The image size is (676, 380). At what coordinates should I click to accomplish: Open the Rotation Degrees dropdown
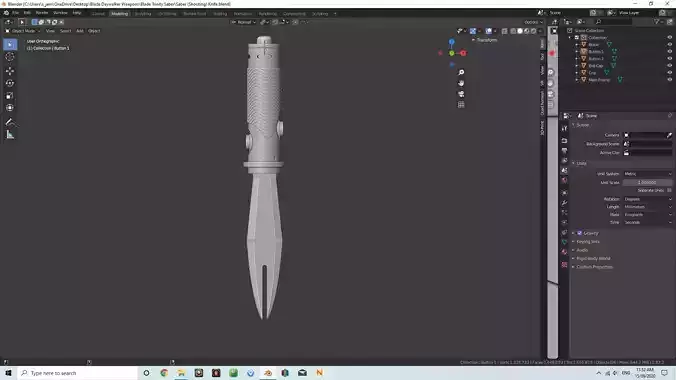[x=648, y=199]
